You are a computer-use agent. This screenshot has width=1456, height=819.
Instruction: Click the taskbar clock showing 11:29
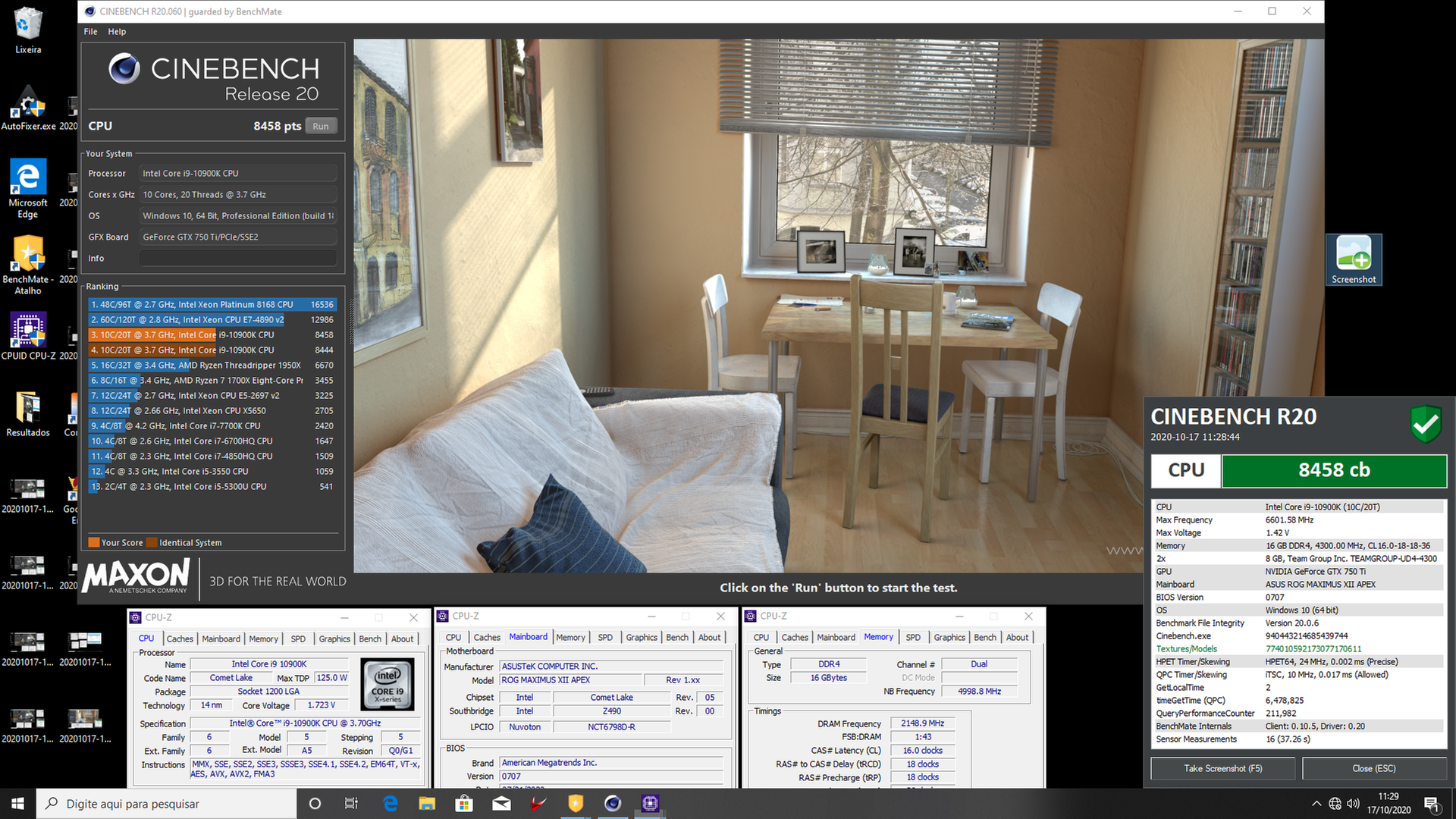[x=1389, y=803]
